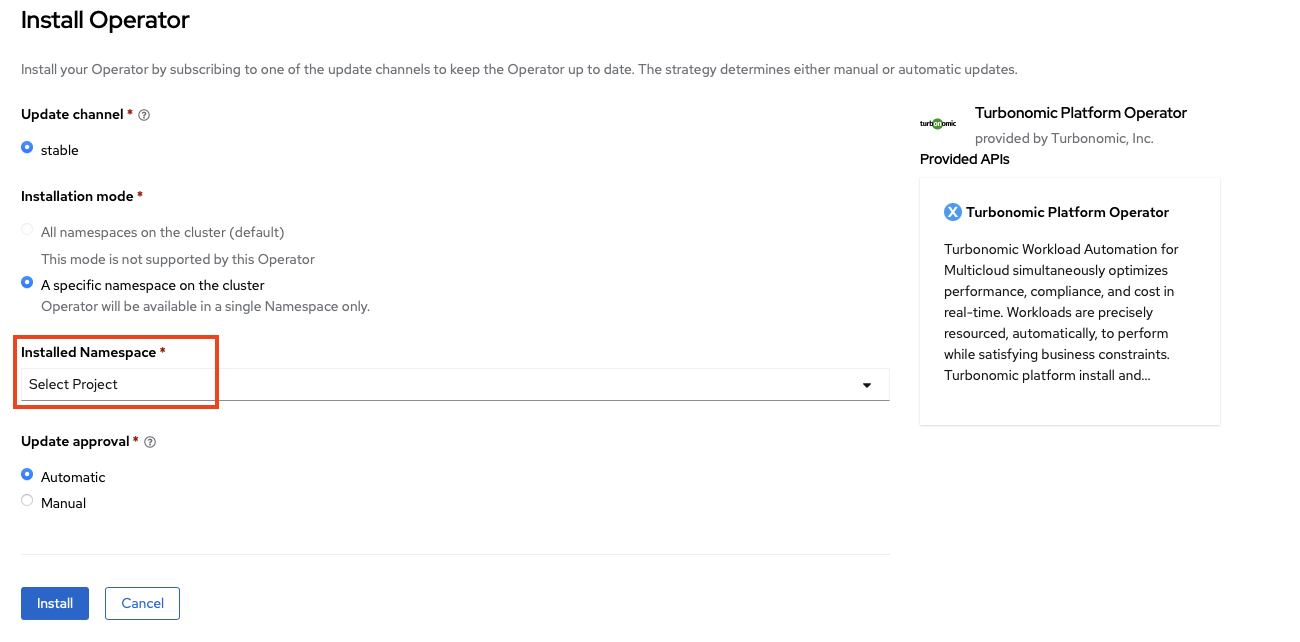The width and height of the screenshot is (1300, 642).
Task: Click the Turbonomic Platform Operator API card title
Action: [1067, 212]
